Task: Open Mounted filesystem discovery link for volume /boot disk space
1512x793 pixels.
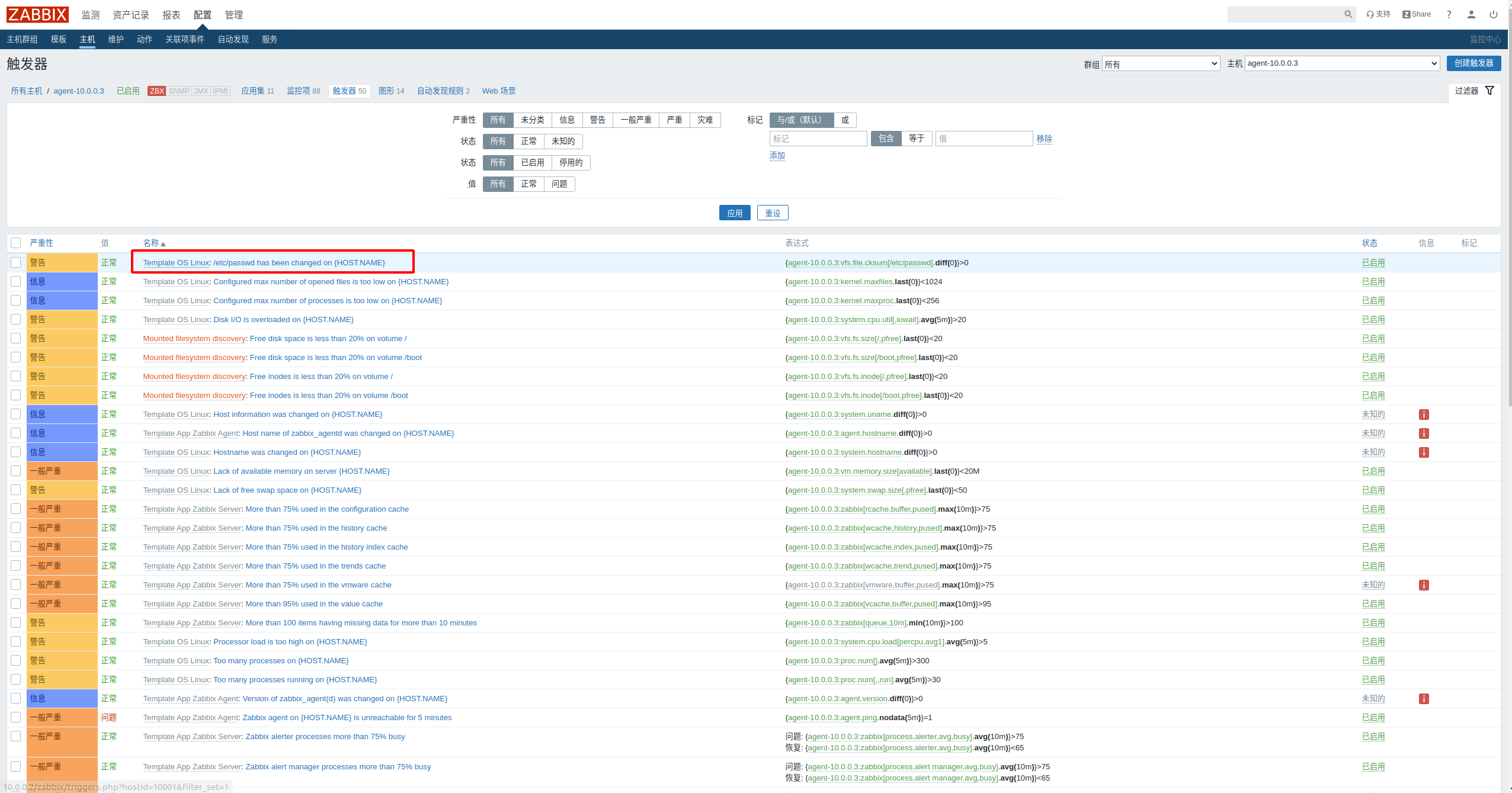Action: 194,358
